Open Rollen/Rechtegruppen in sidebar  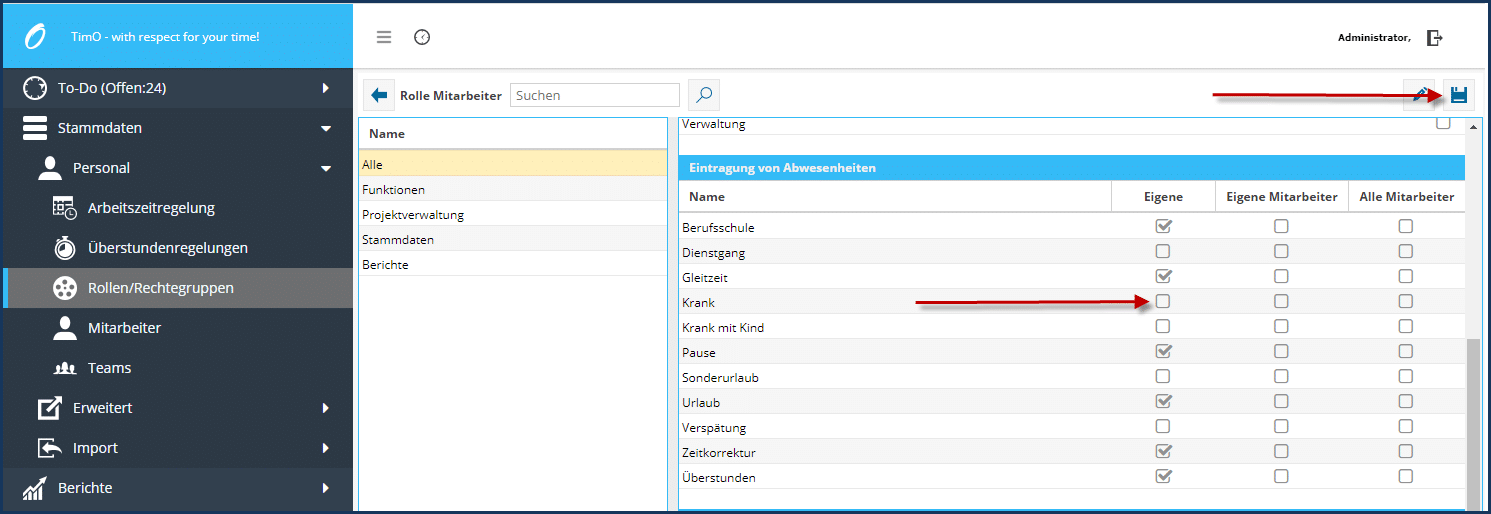point(160,288)
